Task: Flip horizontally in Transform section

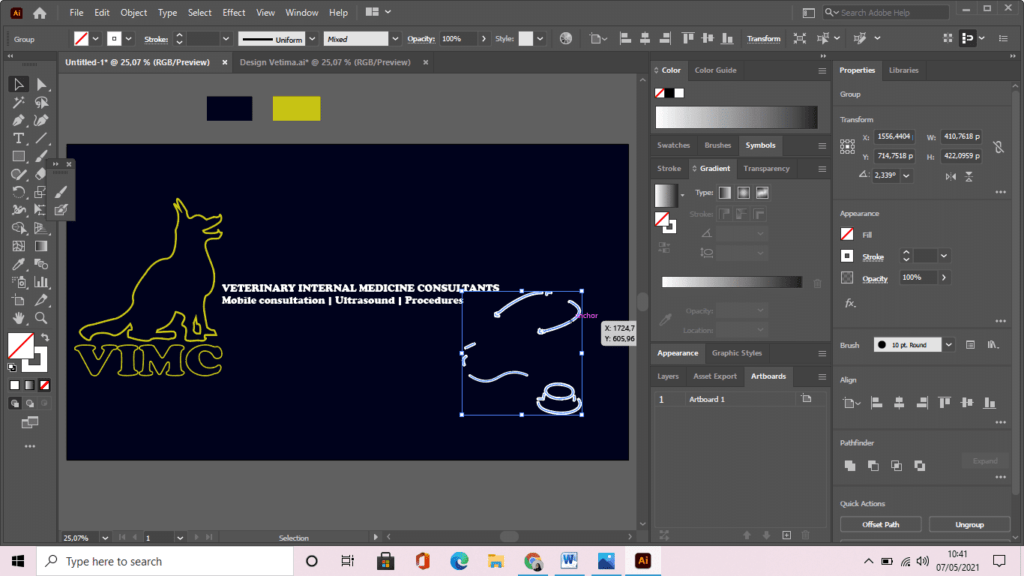Action: 951,176
